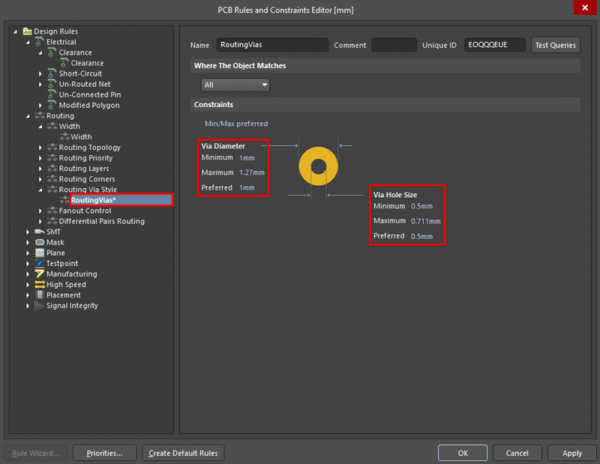
Task: Edit Via Diameter Preferred value 1mm
Action: point(247,187)
